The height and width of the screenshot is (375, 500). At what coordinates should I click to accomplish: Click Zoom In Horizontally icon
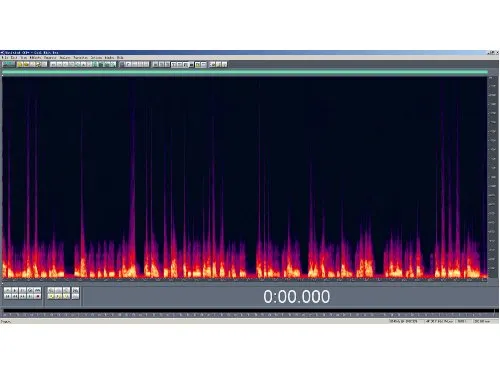[x=51, y=290]
